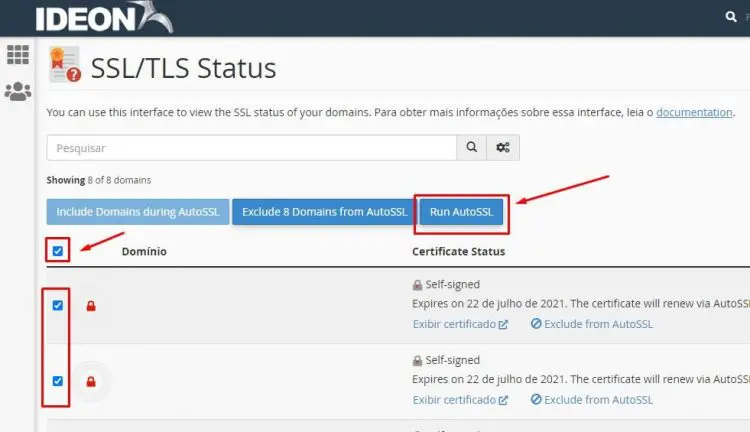Click the SSL/TLS Status page title
The width and height of the screenshot is (750, 432).
tap(183, 68)
